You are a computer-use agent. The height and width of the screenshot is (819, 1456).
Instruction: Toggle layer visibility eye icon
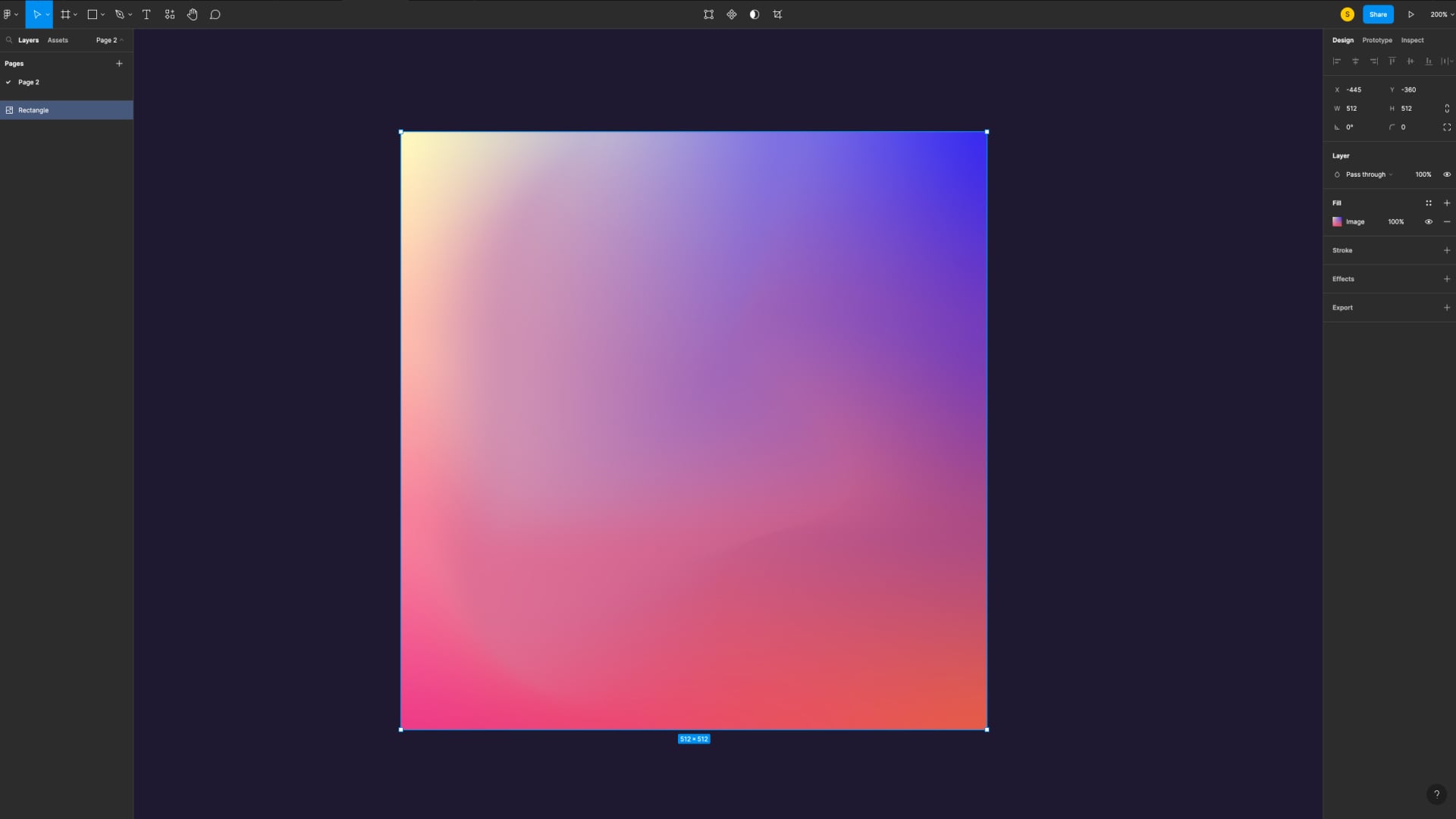1447,174
